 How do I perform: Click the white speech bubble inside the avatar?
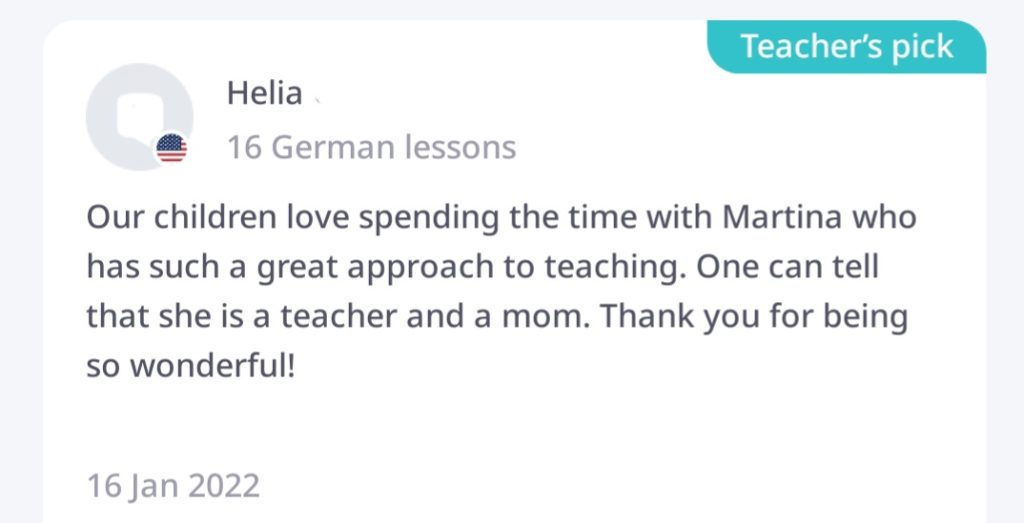tap(136, 114)
